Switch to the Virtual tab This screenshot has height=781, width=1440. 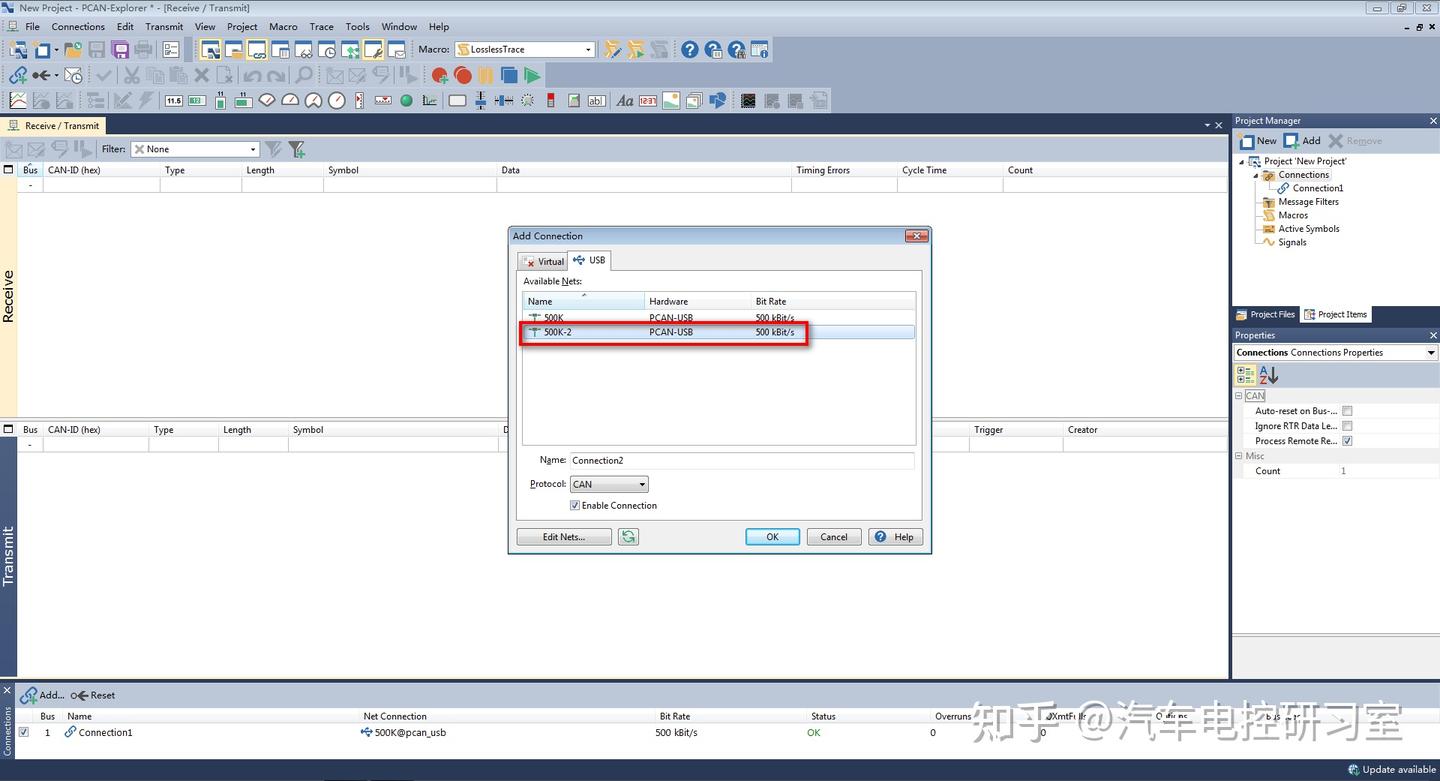[x=544, y=261]
